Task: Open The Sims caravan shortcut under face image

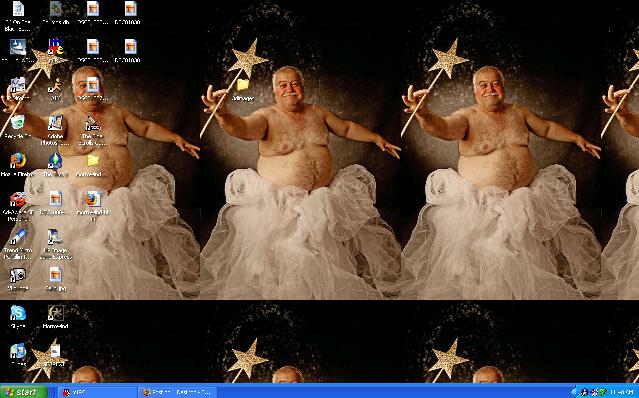Action: (93, 123)
